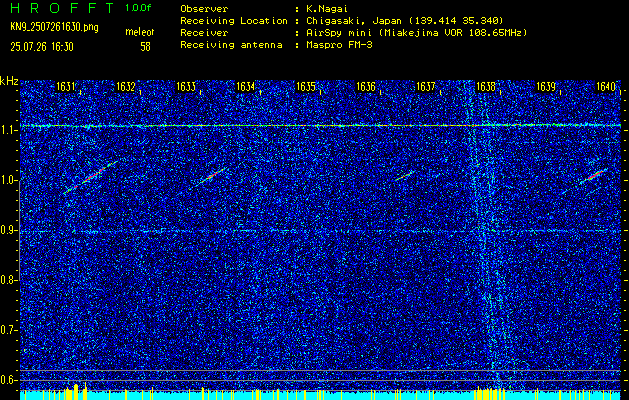629x400 pixels.
Task: Click the 1636 time marker
Action: [x=366, y=87]
